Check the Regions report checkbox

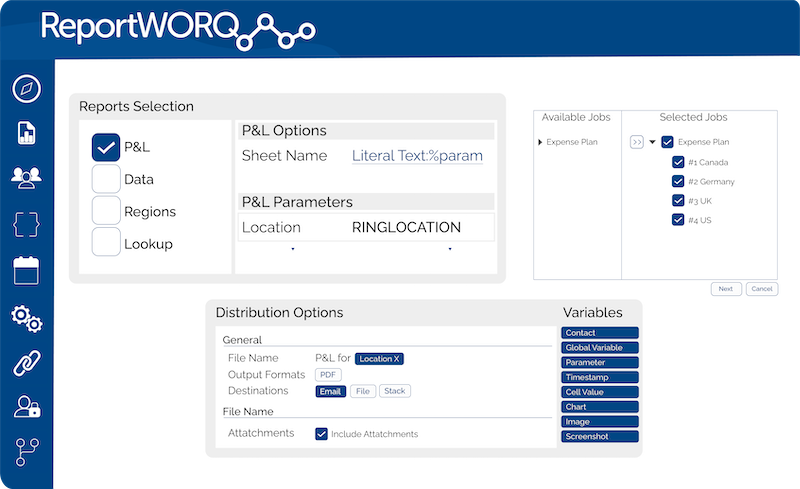point(106,211)
